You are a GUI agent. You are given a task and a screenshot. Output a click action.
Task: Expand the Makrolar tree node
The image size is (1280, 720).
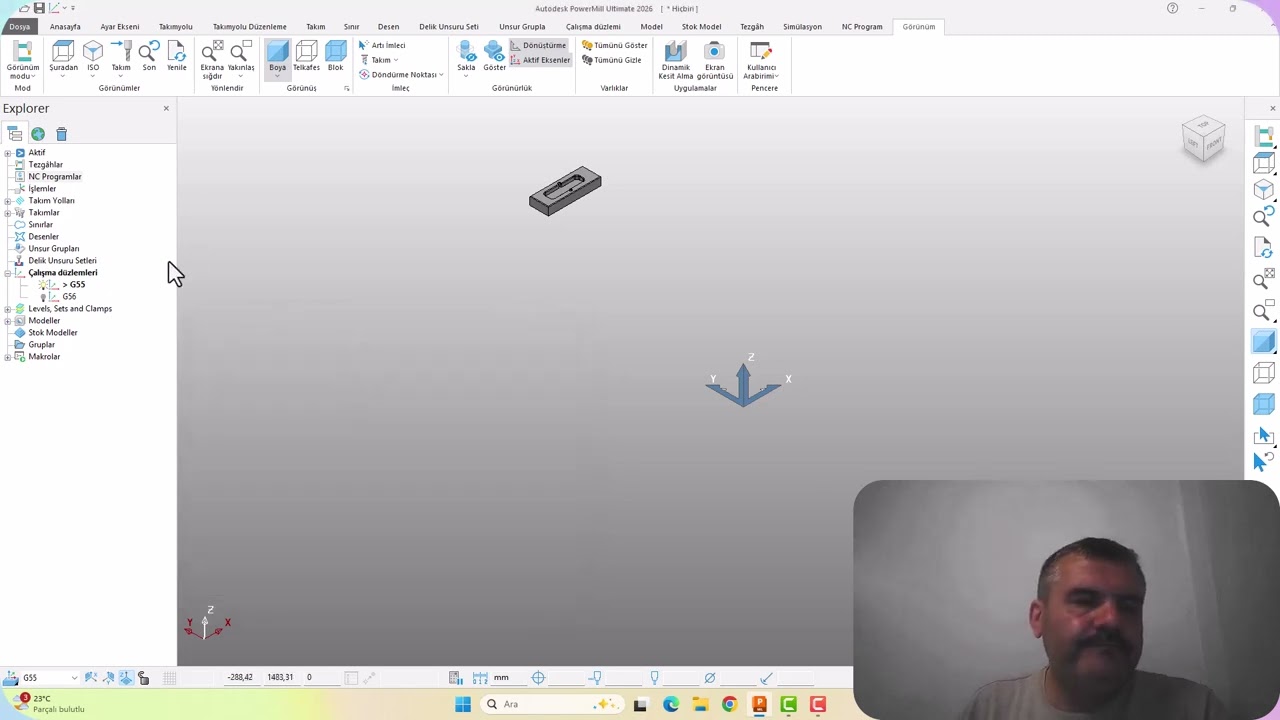pos(8,357)
